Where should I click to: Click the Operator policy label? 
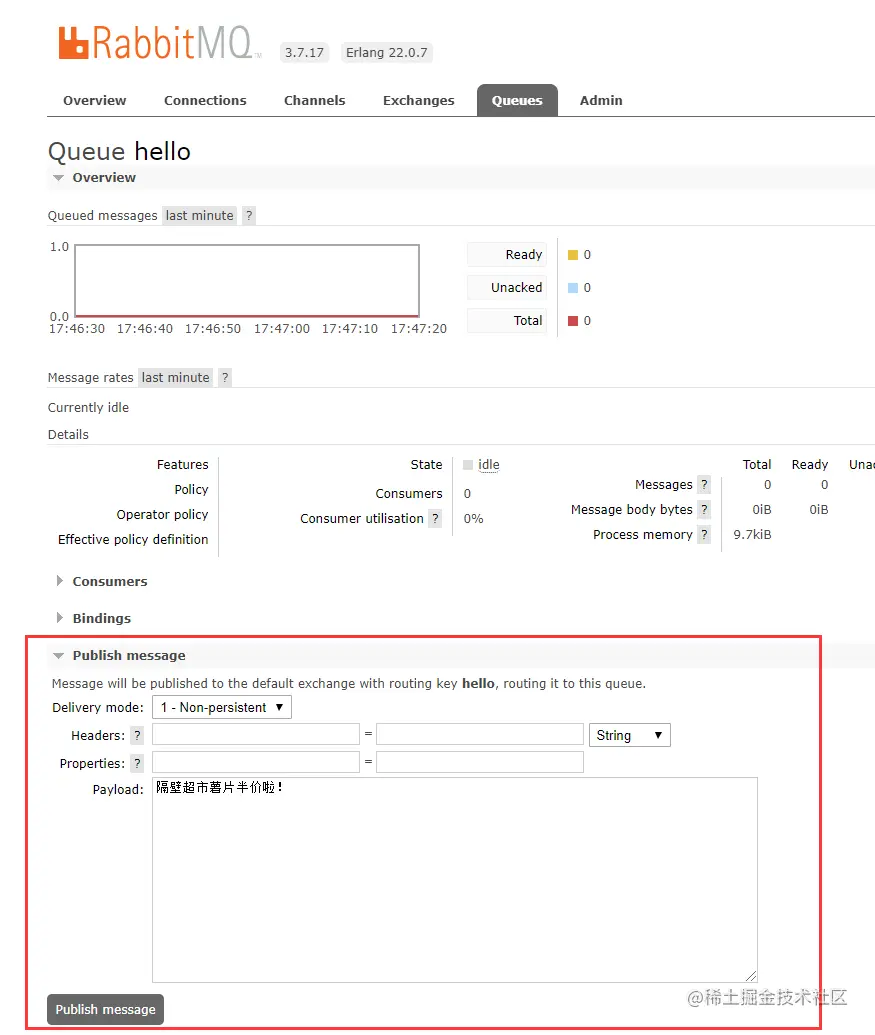tap(162, 515)
